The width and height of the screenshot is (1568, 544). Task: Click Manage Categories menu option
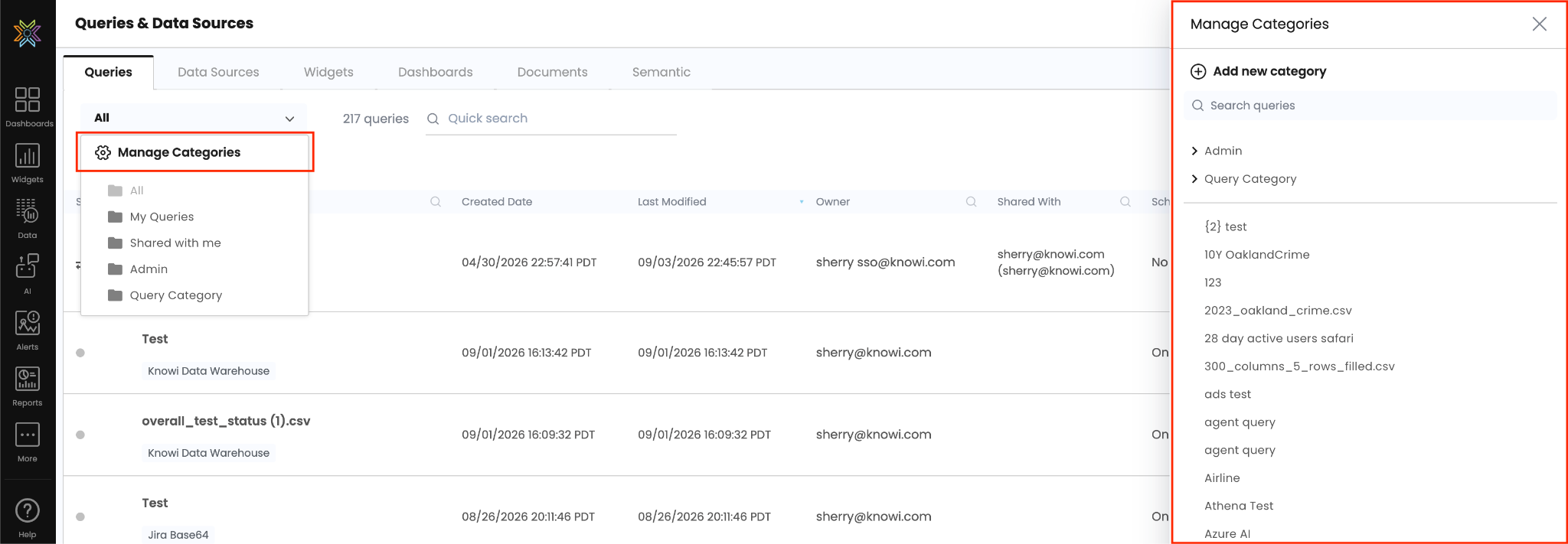point(195,152)
